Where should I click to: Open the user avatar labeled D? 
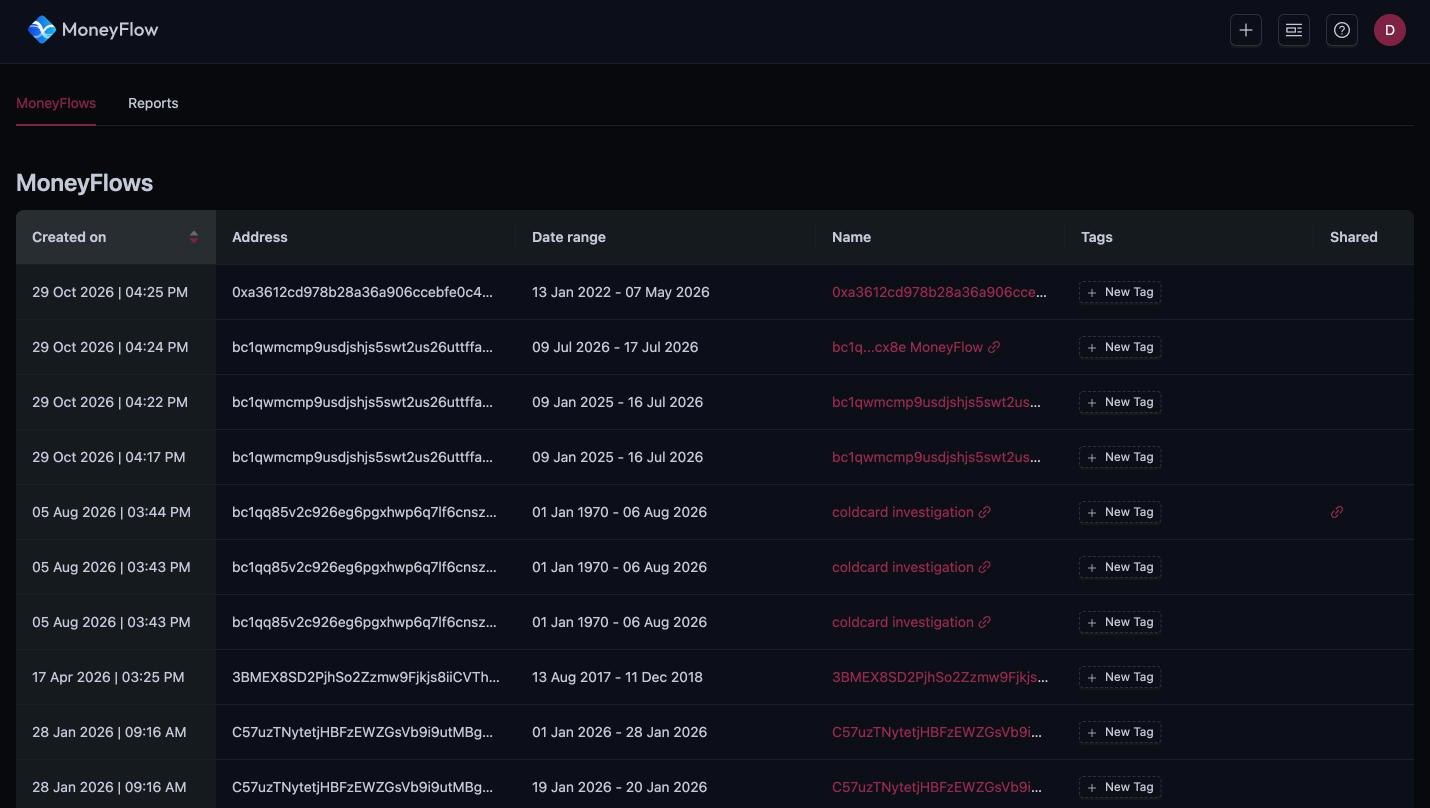point(1390,30)
